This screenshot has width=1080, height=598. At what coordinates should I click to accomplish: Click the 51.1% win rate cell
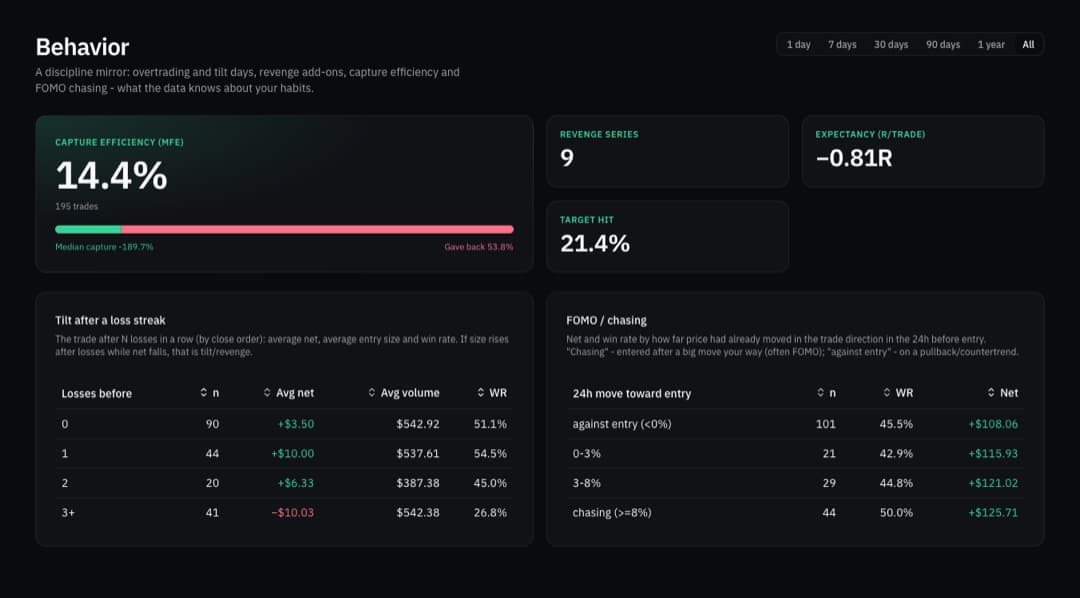click(490, 424)
